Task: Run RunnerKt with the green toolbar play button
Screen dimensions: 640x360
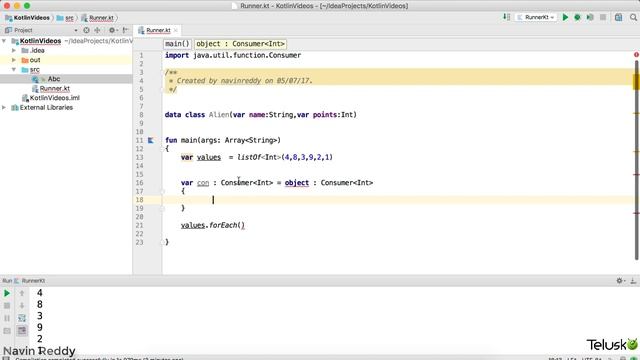Action: coord(565,18)
